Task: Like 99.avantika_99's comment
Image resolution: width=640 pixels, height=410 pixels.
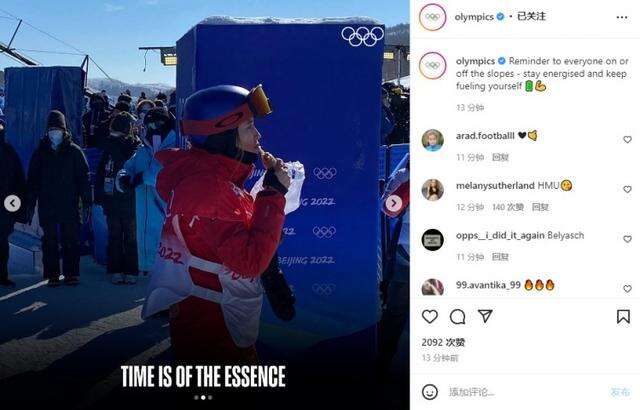Action: (x=627, y=289)
